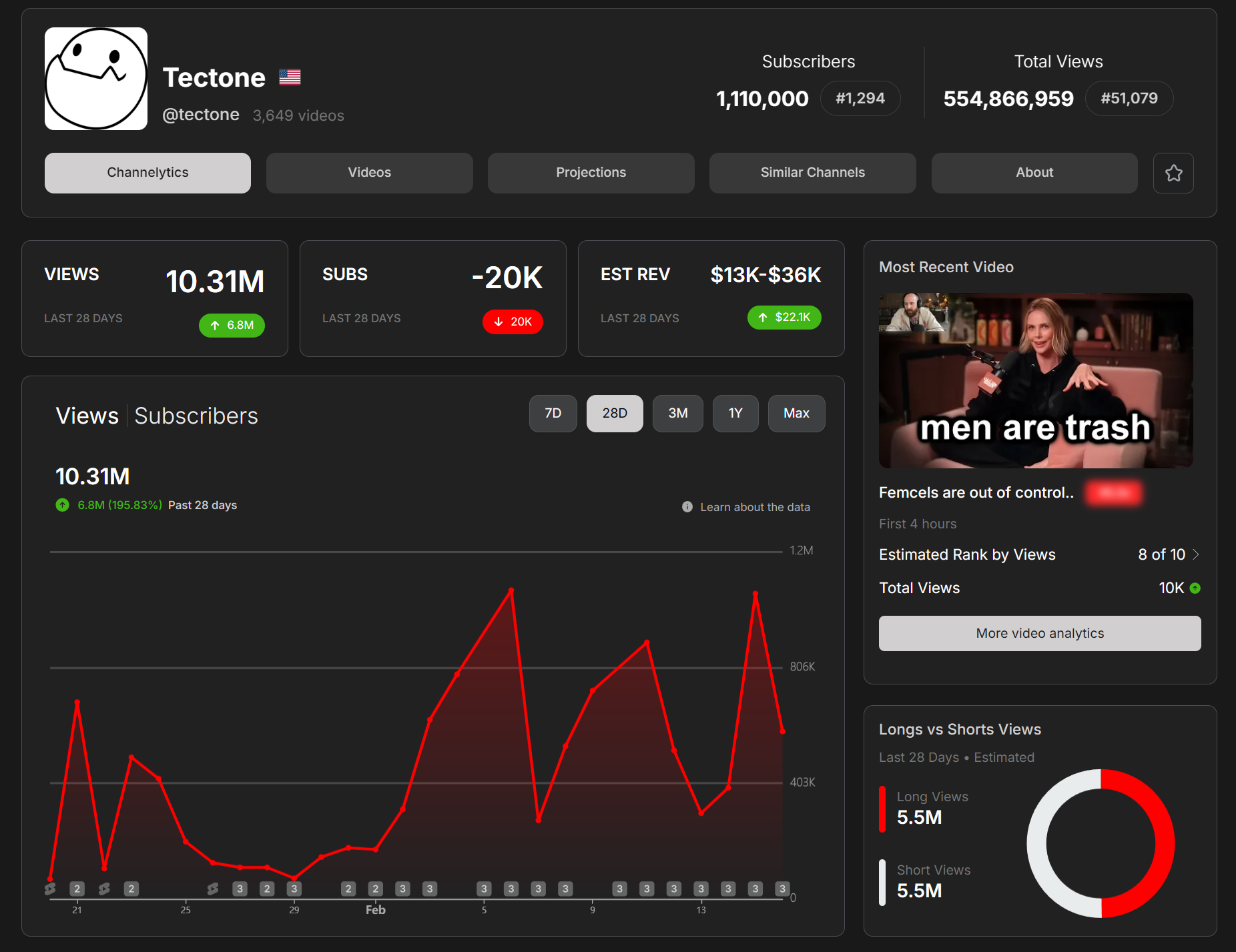Click the @tectone channel handle
Screen dimensions: 1236x952
click(201, 115)
